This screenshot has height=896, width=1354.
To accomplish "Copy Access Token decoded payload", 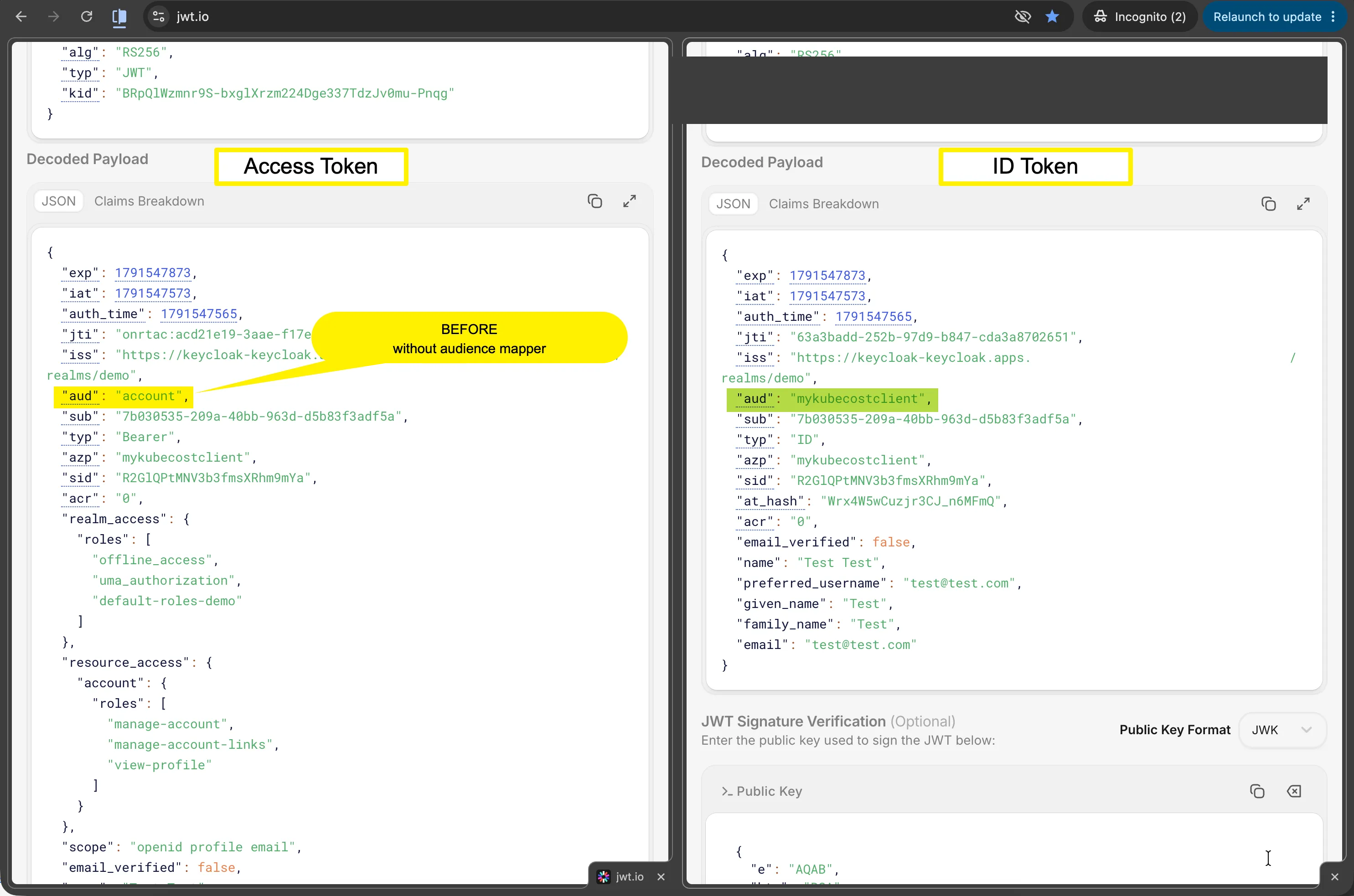I will tap(594, 201).
